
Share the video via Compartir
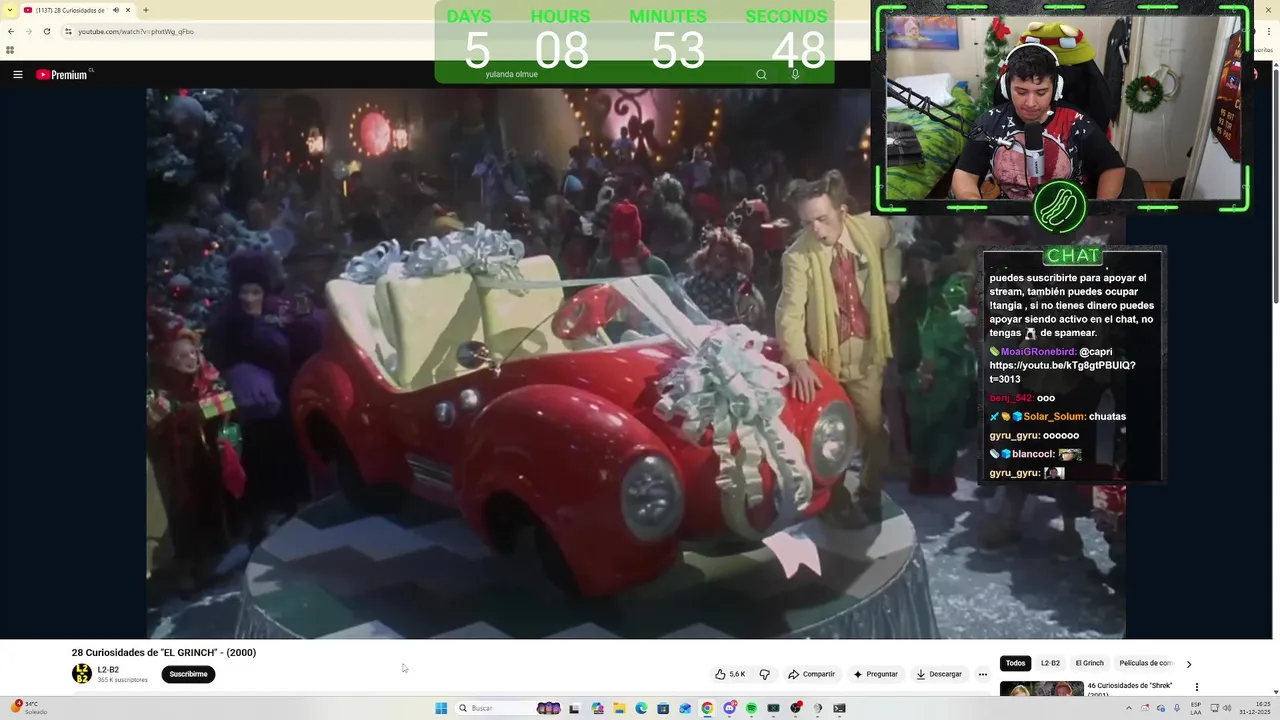pos(811,674)
